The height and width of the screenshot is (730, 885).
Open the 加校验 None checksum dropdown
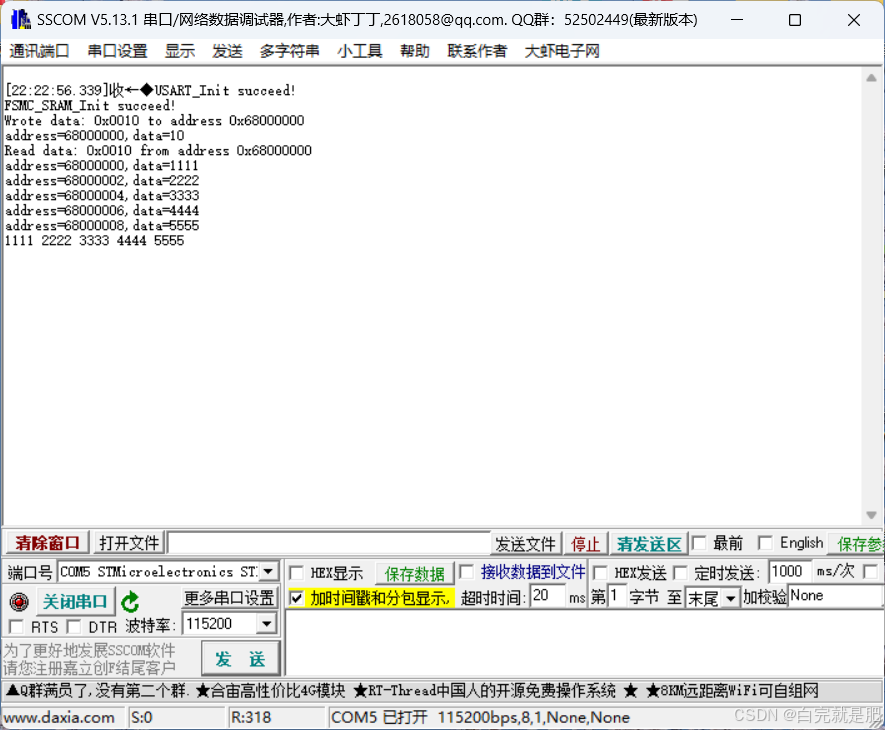tap(835, 596)
